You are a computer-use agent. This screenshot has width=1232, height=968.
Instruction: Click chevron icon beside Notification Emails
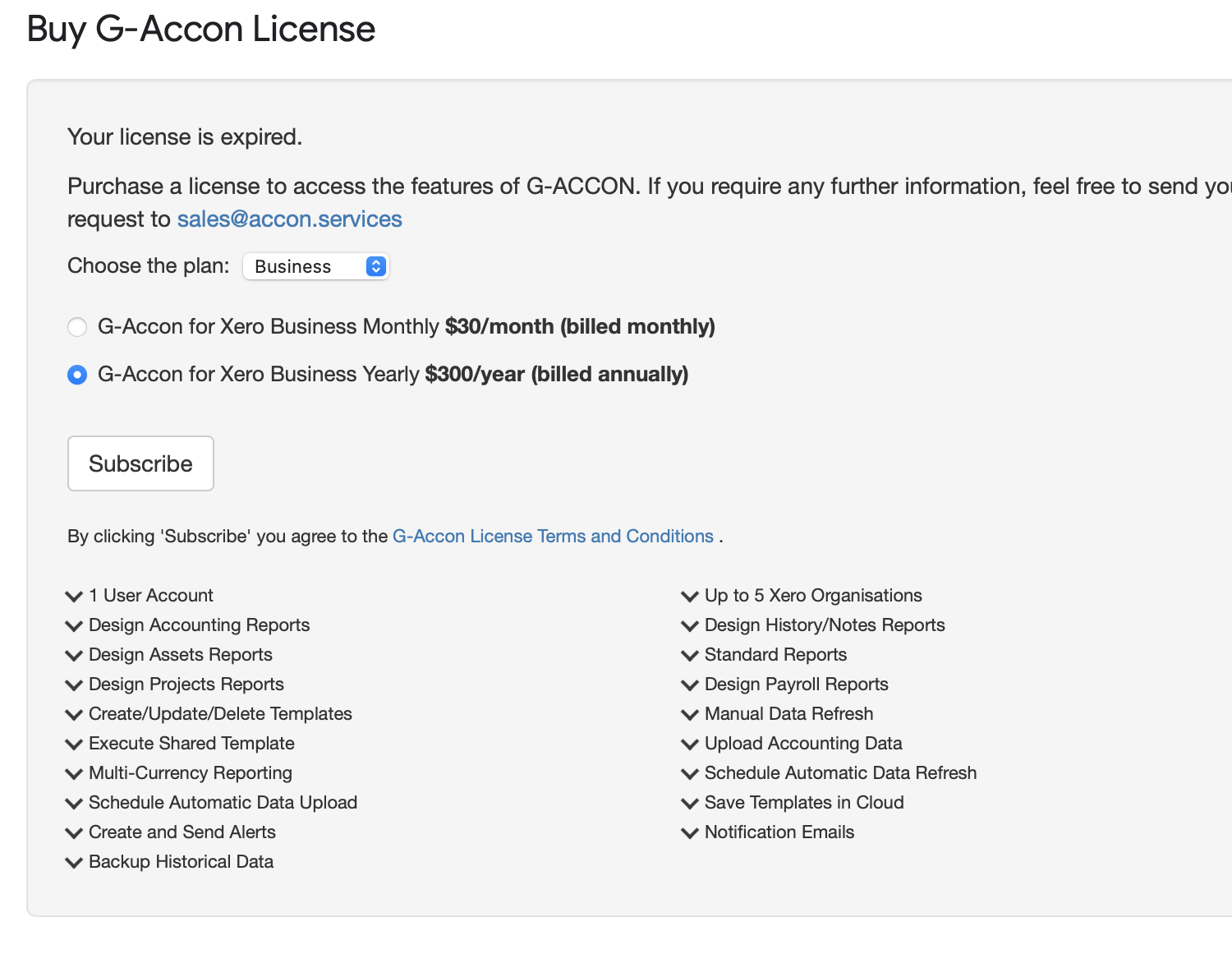(690, 832)
